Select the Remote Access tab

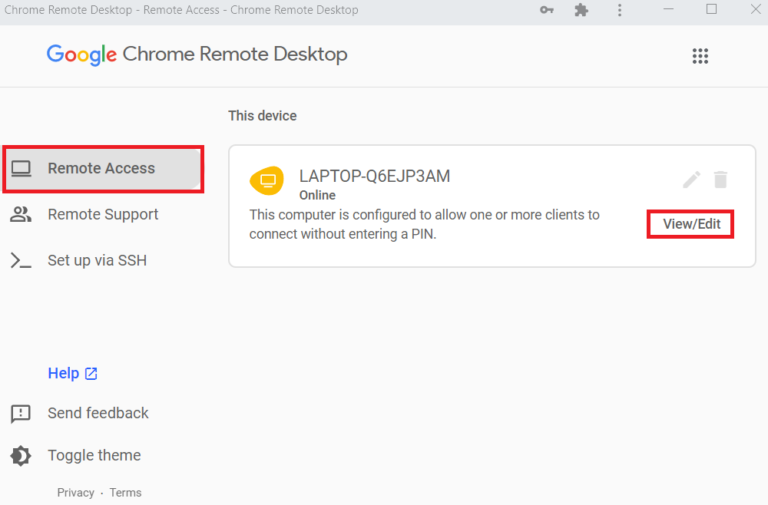click(x=102, y=169)
